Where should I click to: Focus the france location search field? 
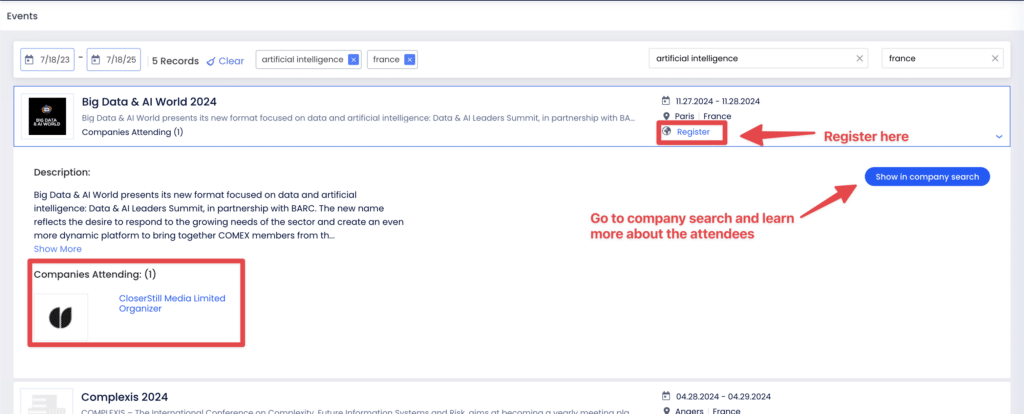coord(942,58)
